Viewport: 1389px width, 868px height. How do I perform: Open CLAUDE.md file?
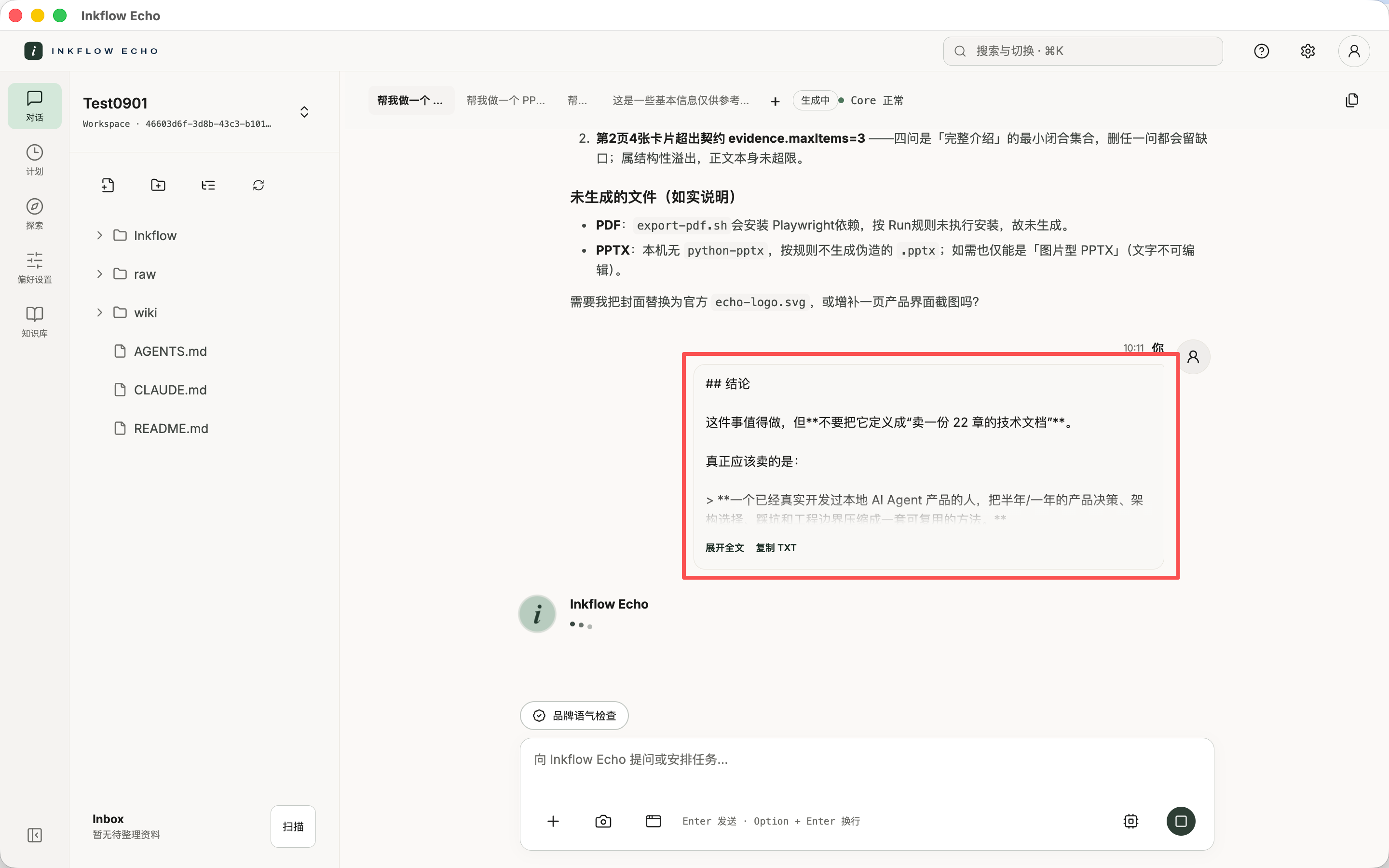click(161, 389)
